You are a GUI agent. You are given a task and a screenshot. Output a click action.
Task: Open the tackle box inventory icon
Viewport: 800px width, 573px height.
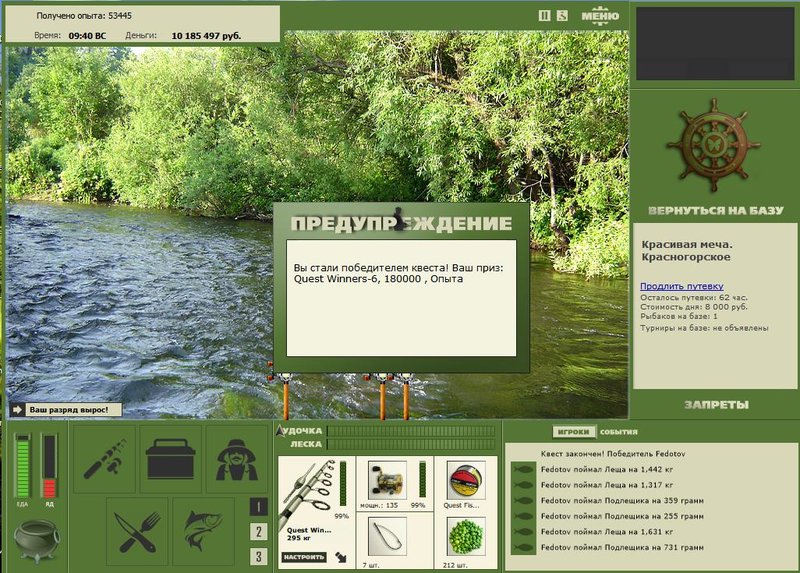170,459
